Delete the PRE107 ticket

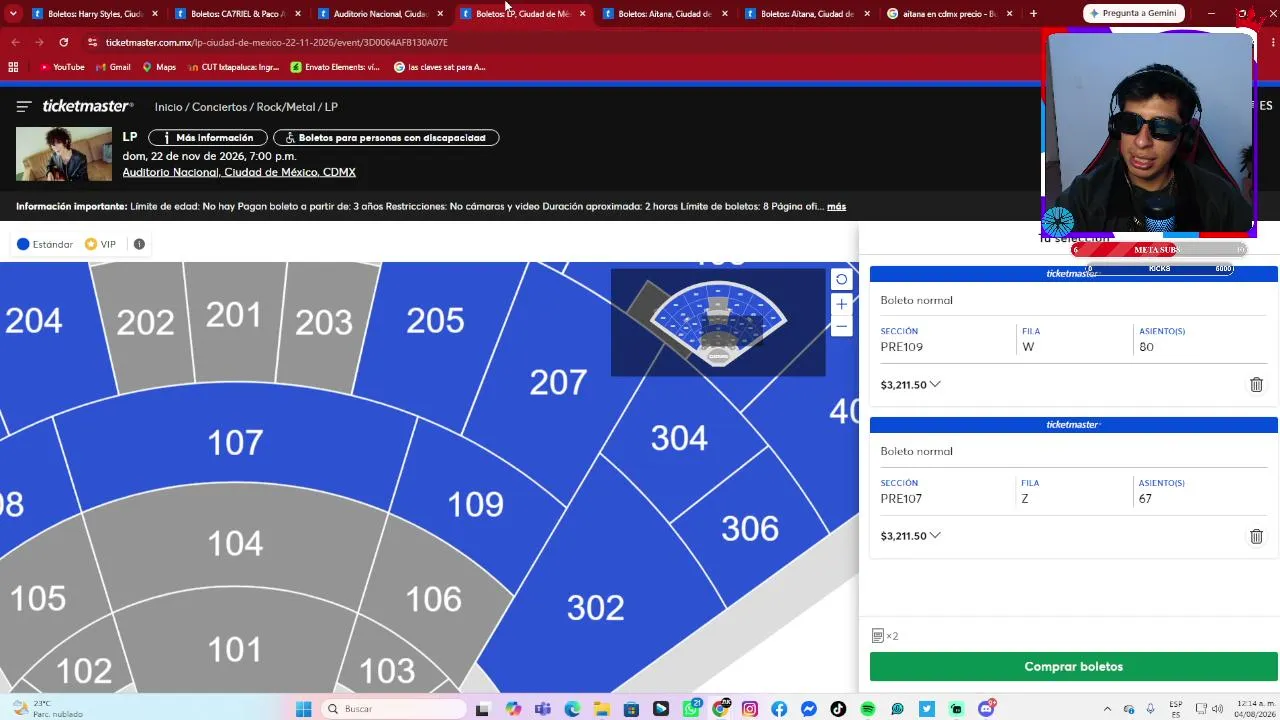[x=1256, y=536]
